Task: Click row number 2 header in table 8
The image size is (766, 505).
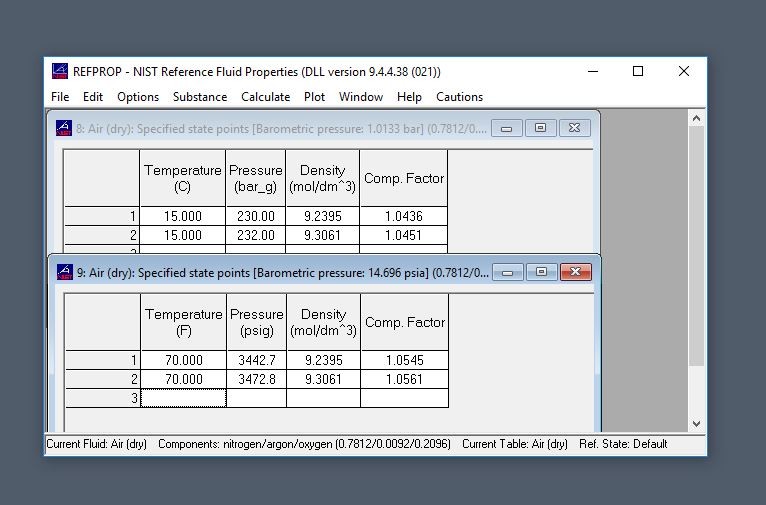Action: [x=102, y=235]
